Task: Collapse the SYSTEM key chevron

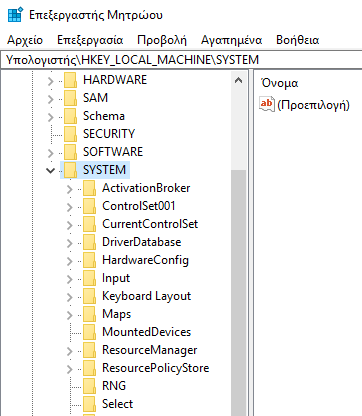Action: coord(50,171)
